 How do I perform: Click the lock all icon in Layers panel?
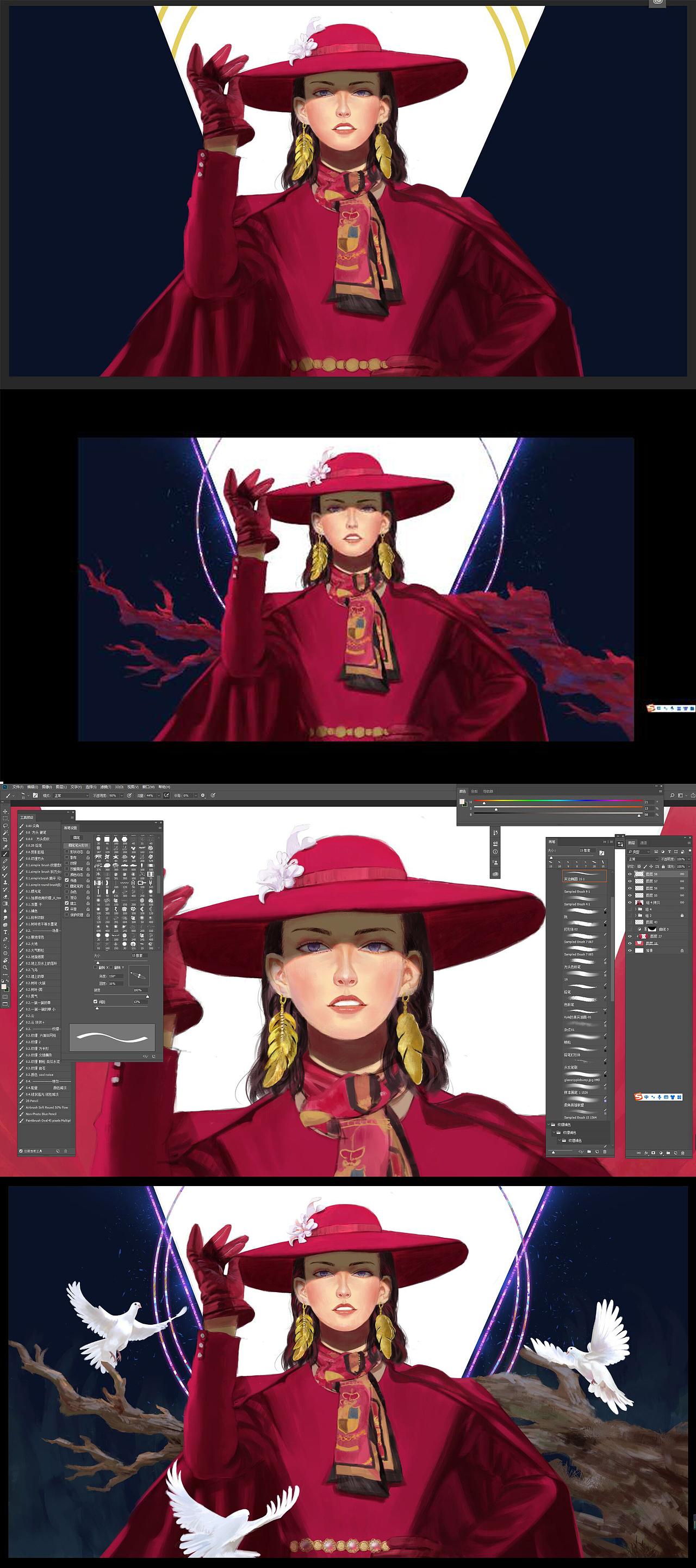[663, 867]
